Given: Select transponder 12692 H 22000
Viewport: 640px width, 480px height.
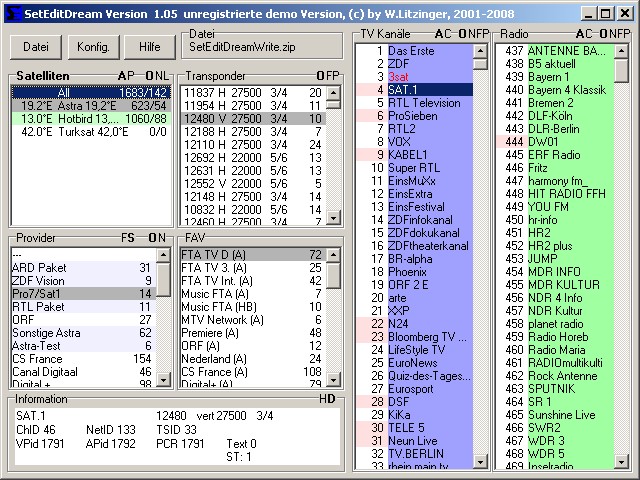Looking at the screenshot, I should pos(253,158).
